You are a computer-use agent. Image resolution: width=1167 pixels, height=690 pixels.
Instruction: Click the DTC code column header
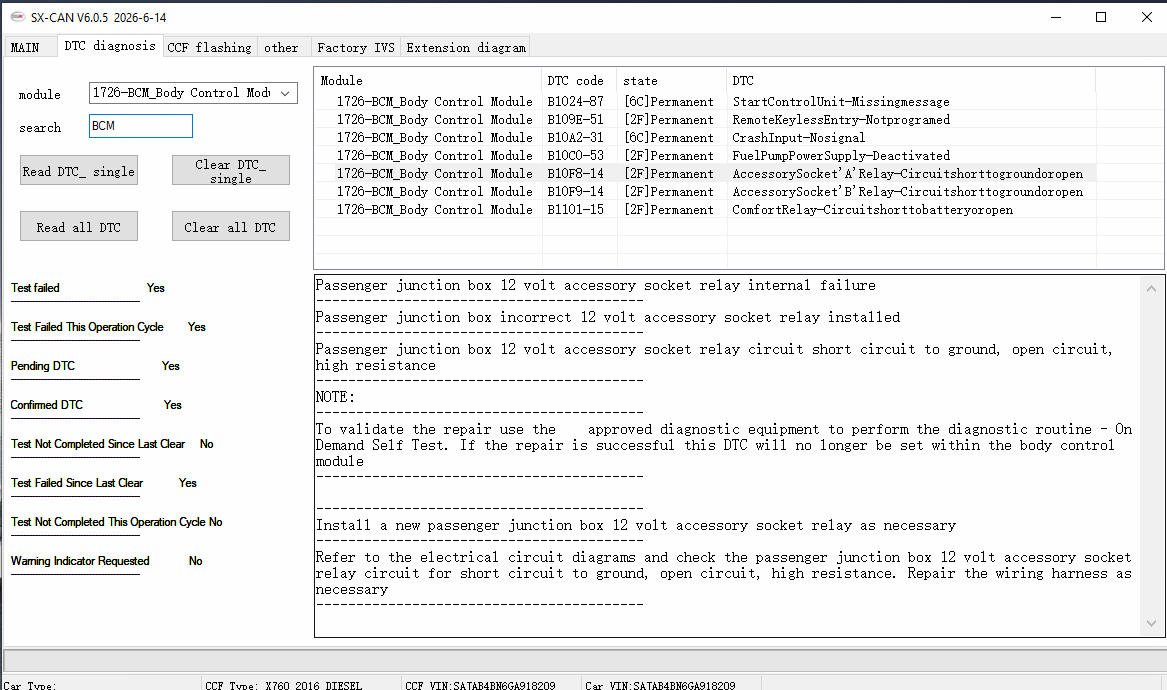tap(579, 80)
